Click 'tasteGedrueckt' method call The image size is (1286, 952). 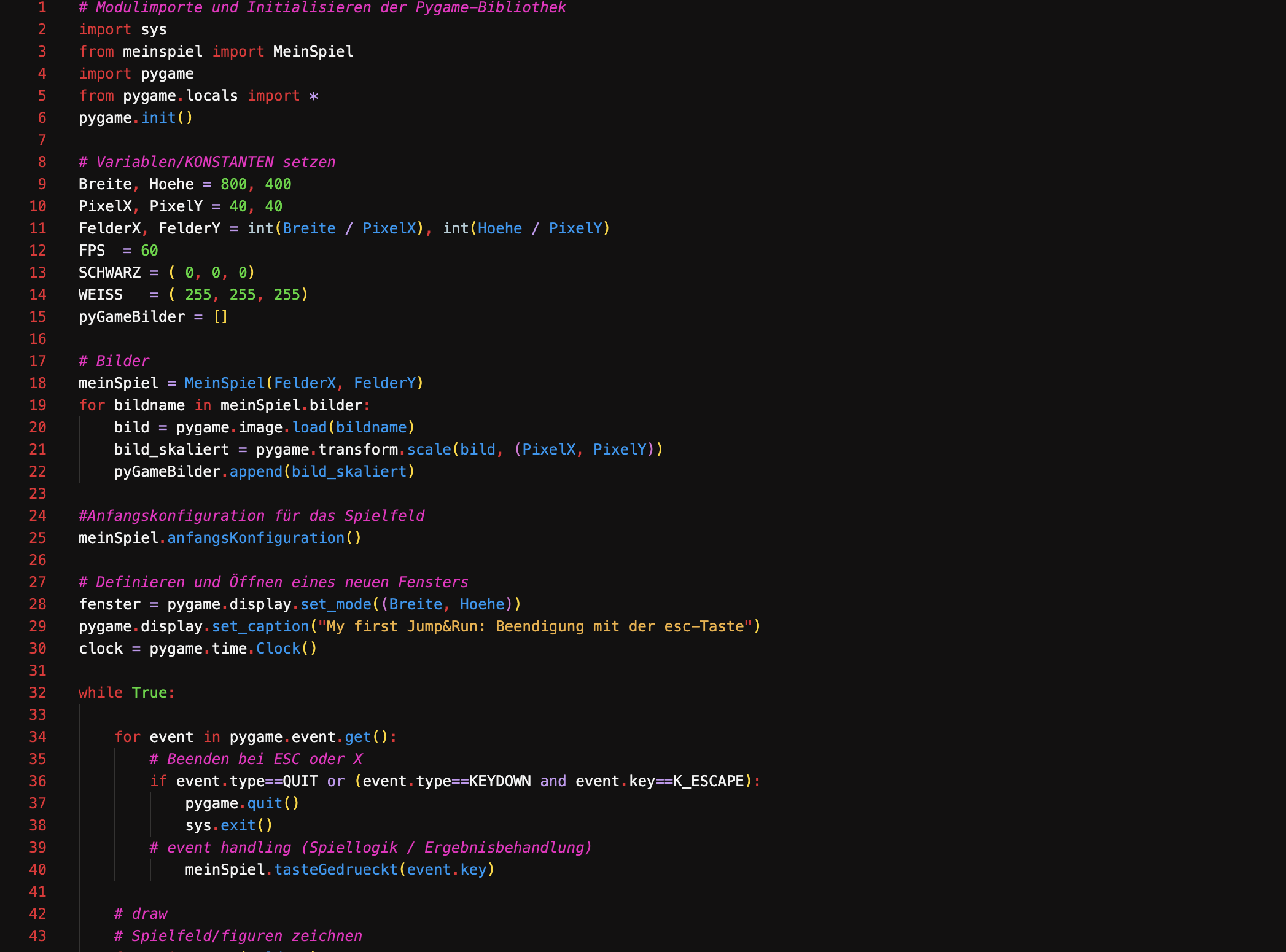pos(336,870)
